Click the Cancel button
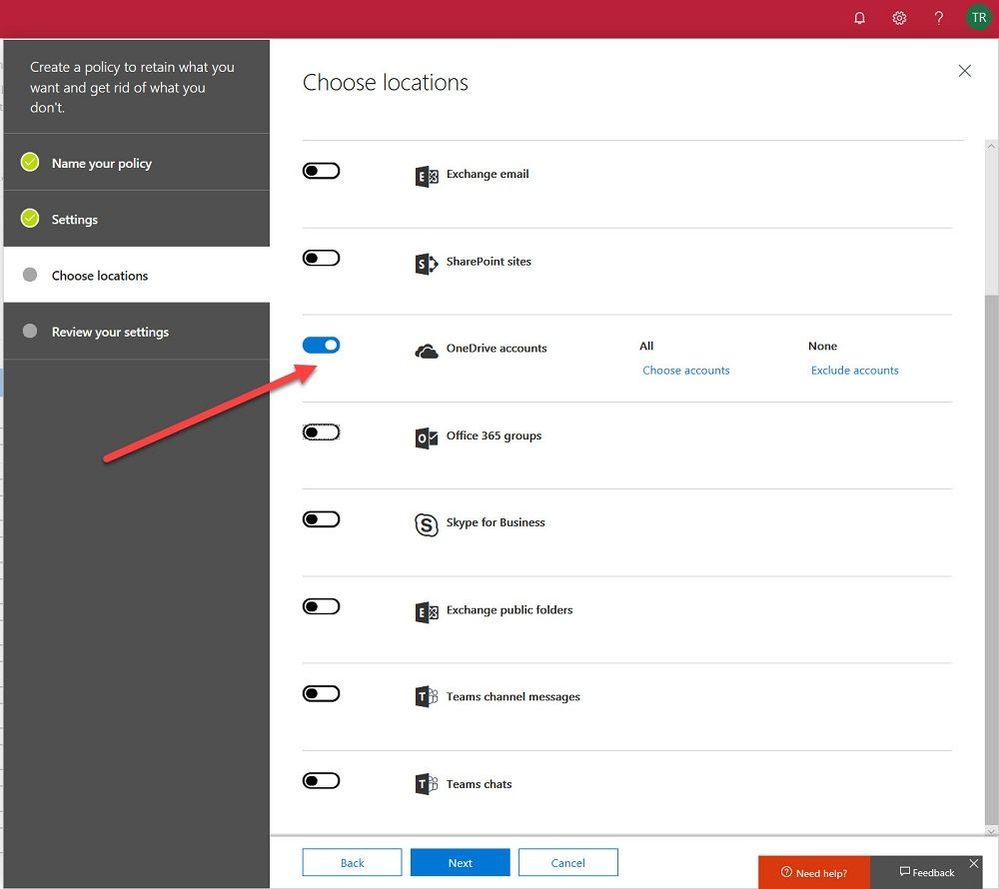Viewport: 999px width, 889px height. point(568,862)
